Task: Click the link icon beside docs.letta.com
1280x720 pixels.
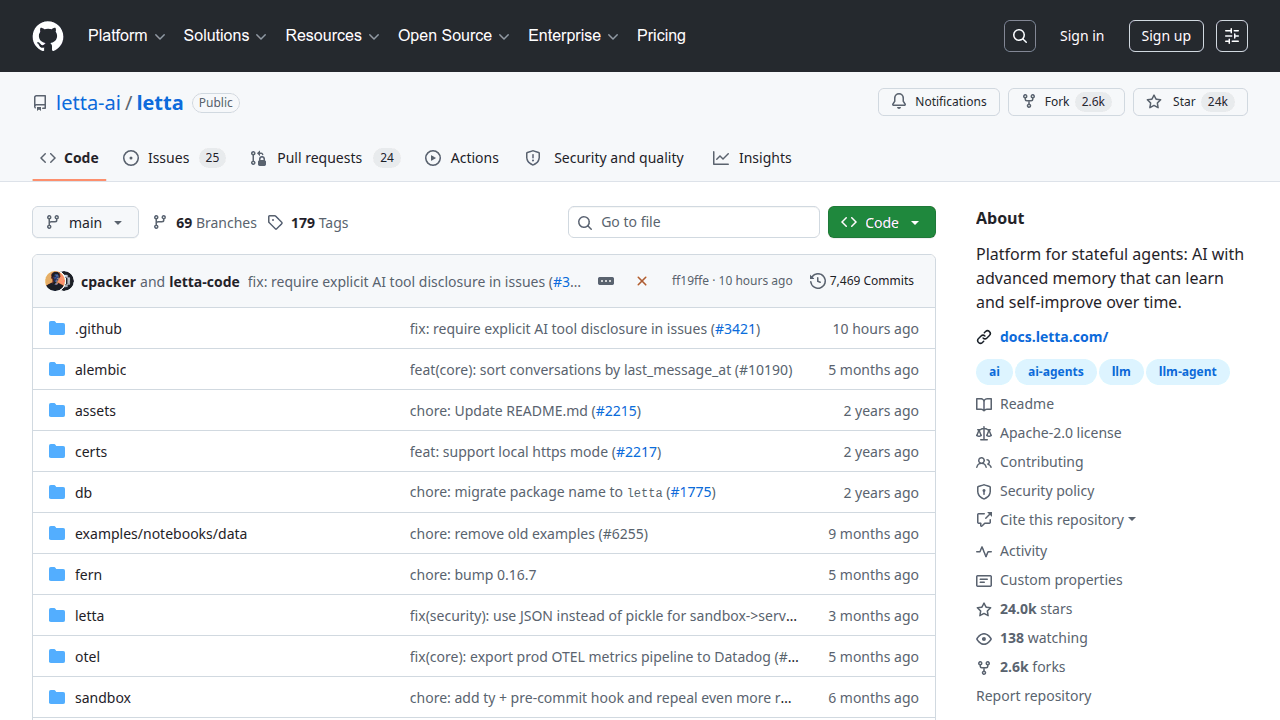Action: coord(984,337)
